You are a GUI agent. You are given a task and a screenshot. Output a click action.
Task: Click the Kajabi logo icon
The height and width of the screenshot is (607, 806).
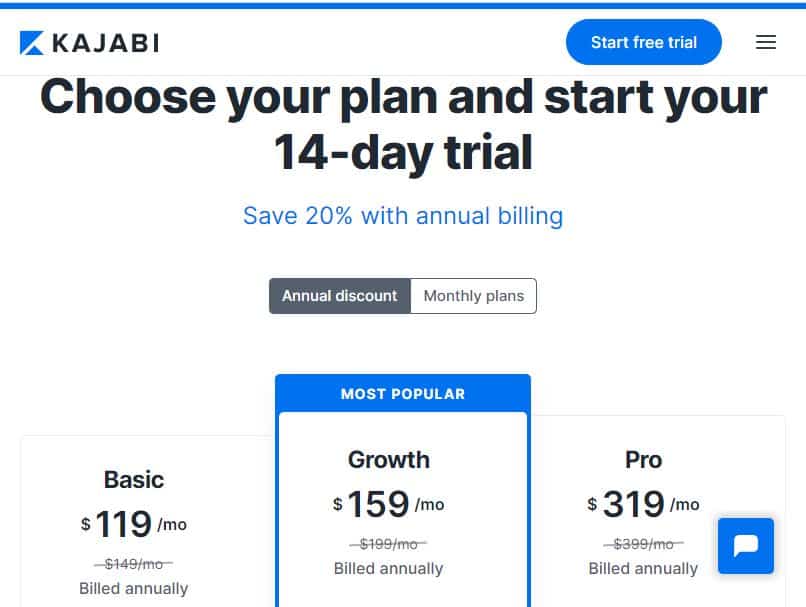[32, 43]
